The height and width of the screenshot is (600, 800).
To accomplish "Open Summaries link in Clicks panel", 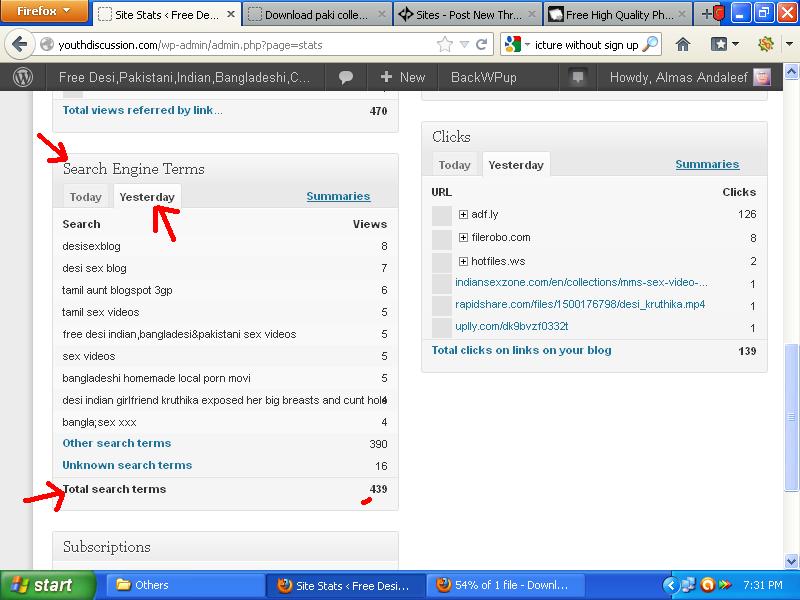I will [706, 164].
